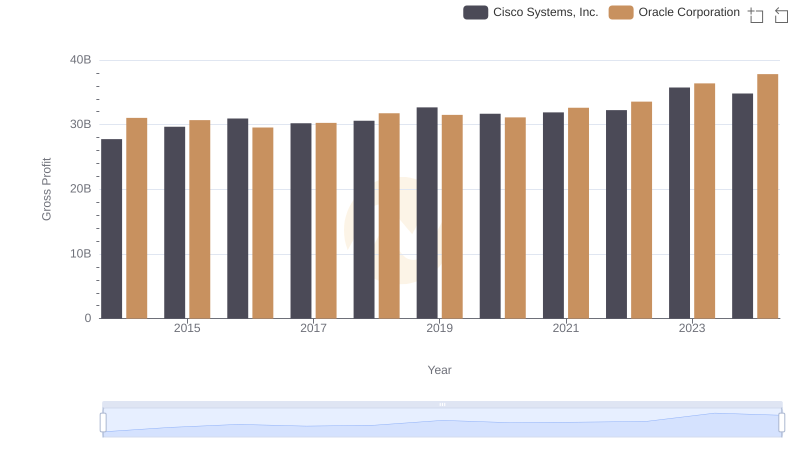This screenshot has width=800, height=461.
Task: Grab the left data zoom slider handle
Action: click(103, 423)
